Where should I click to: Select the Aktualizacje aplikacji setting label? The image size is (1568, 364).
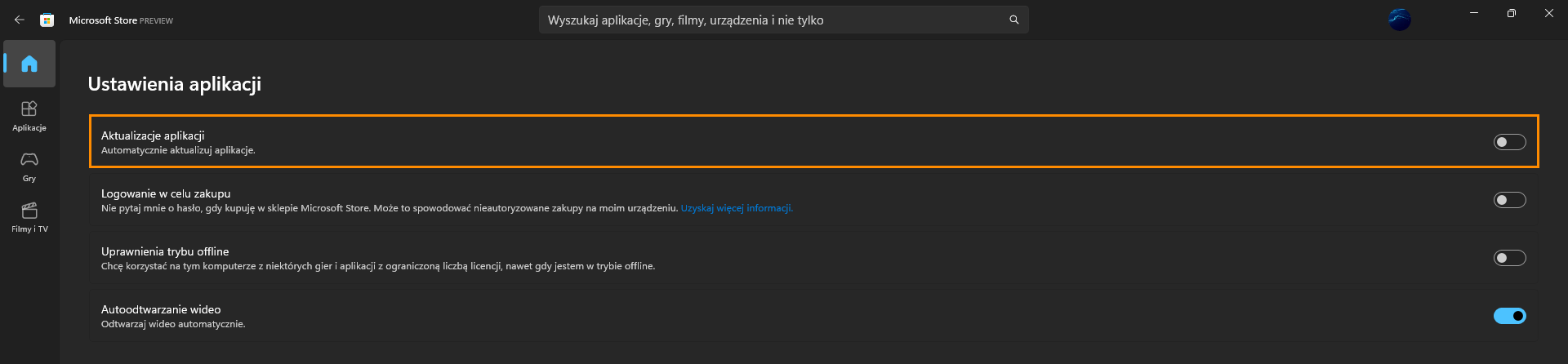[x=153, y=135]
